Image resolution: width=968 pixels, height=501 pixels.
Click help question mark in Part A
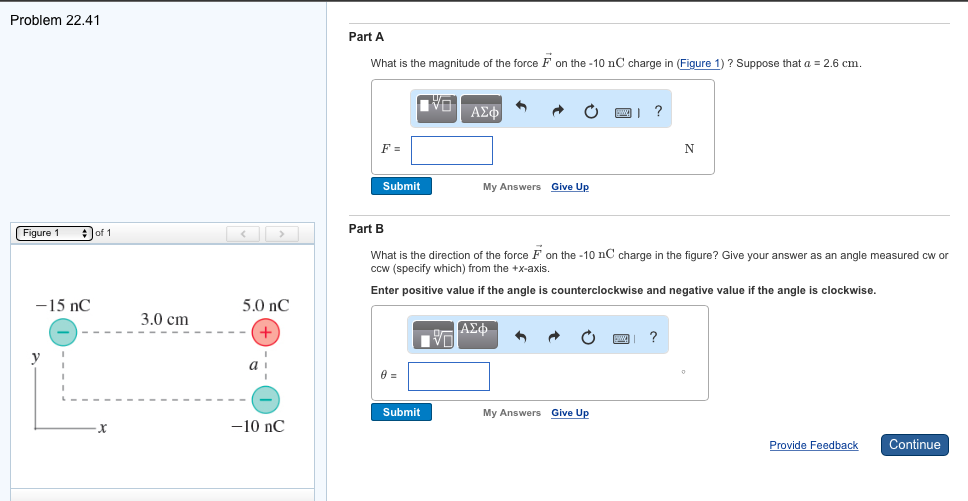(x=658, y=111)
